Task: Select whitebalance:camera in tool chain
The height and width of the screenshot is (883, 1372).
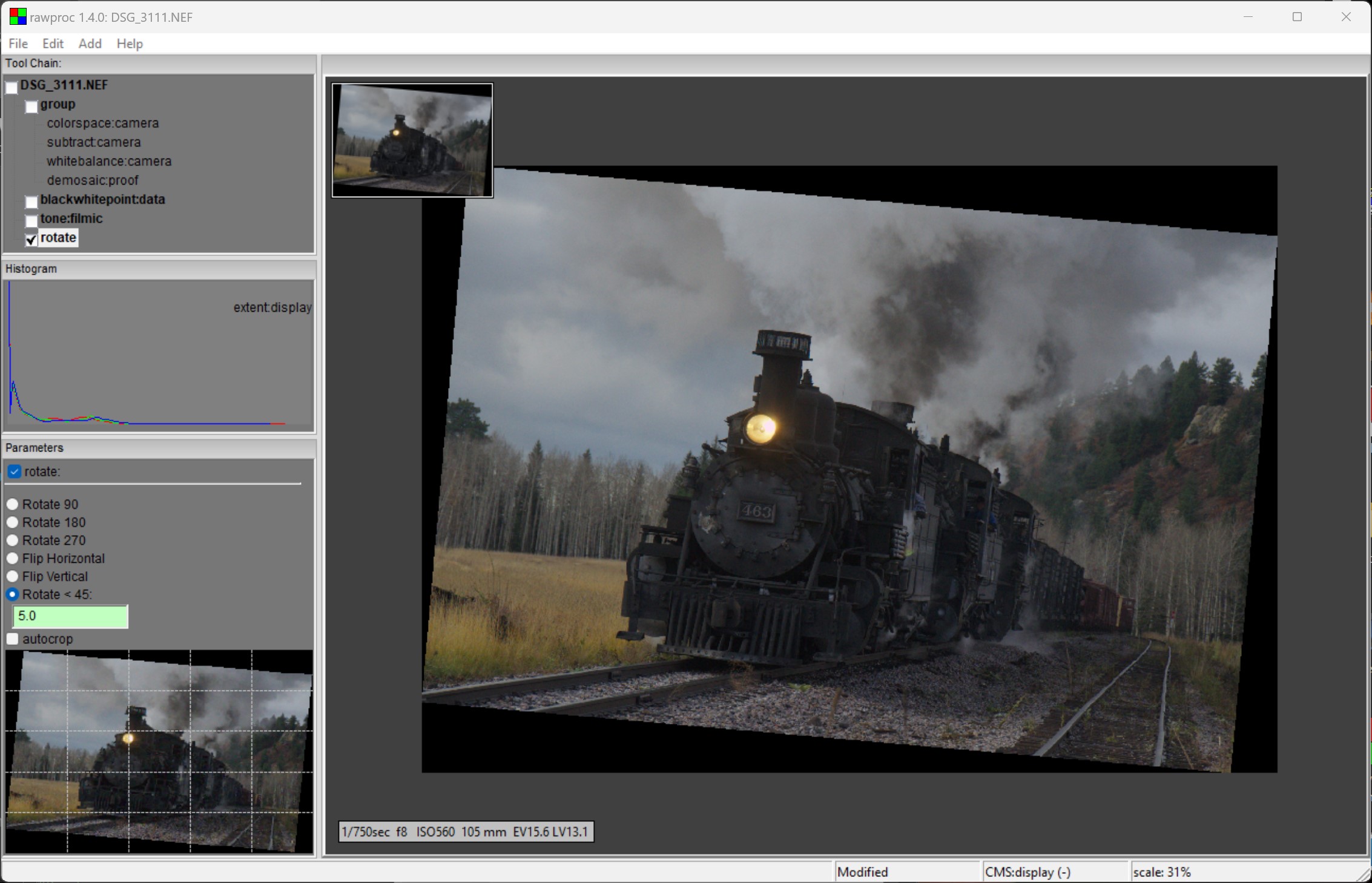Action: tap(109, 162)
